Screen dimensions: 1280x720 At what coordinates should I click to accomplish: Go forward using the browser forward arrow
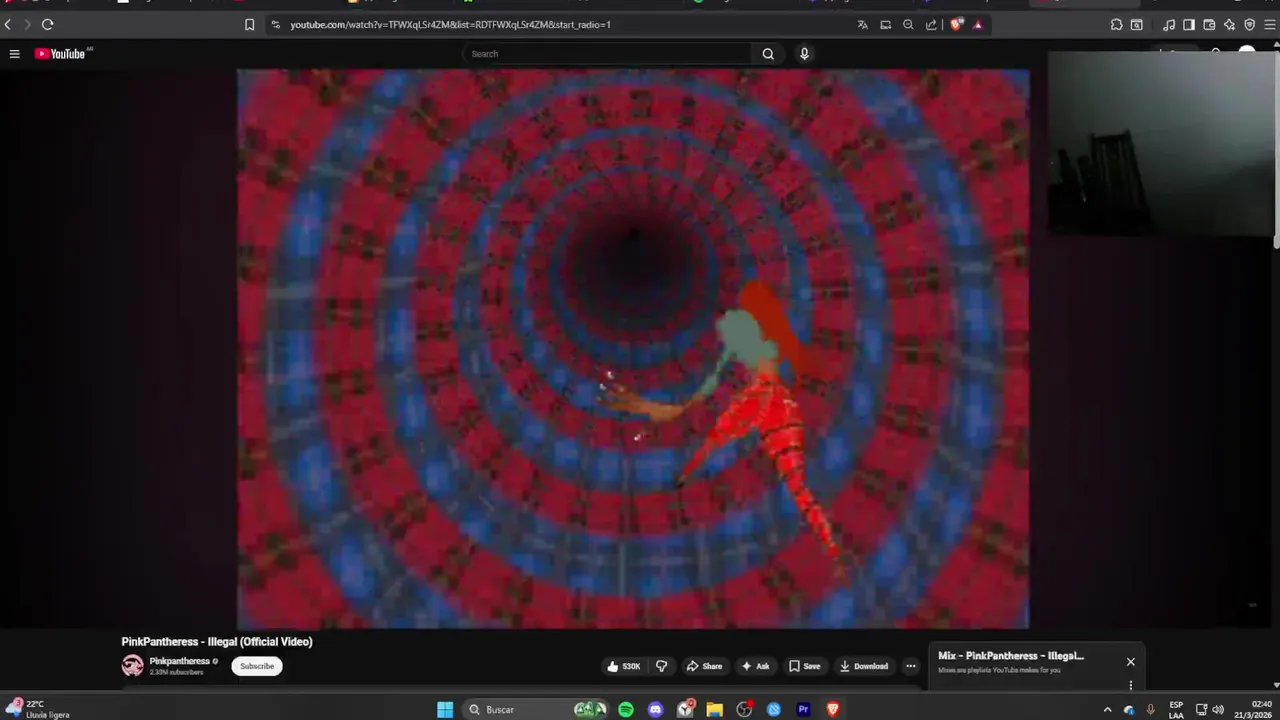27,24
